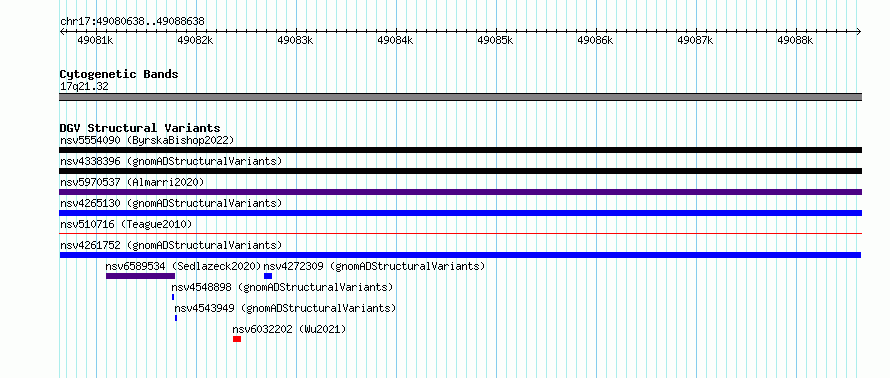Open the nsv4261752 variant label
This screenshot has width=890, height=378.
tap(171, 245)
